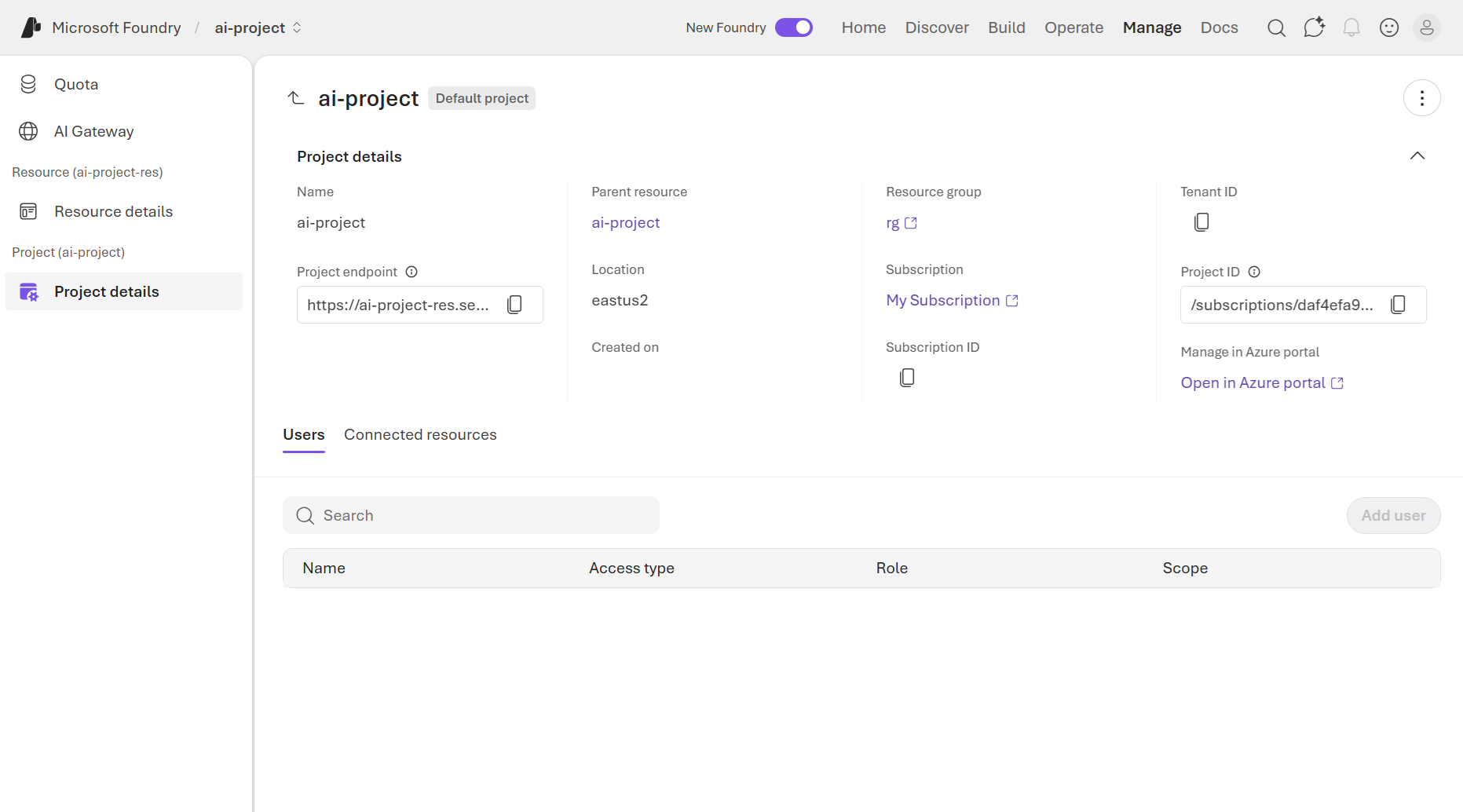Image resolution: width=1463 pixels, height=812 pixels.
Task: Open the notifications bell icon
Action: coord(1351,27)
